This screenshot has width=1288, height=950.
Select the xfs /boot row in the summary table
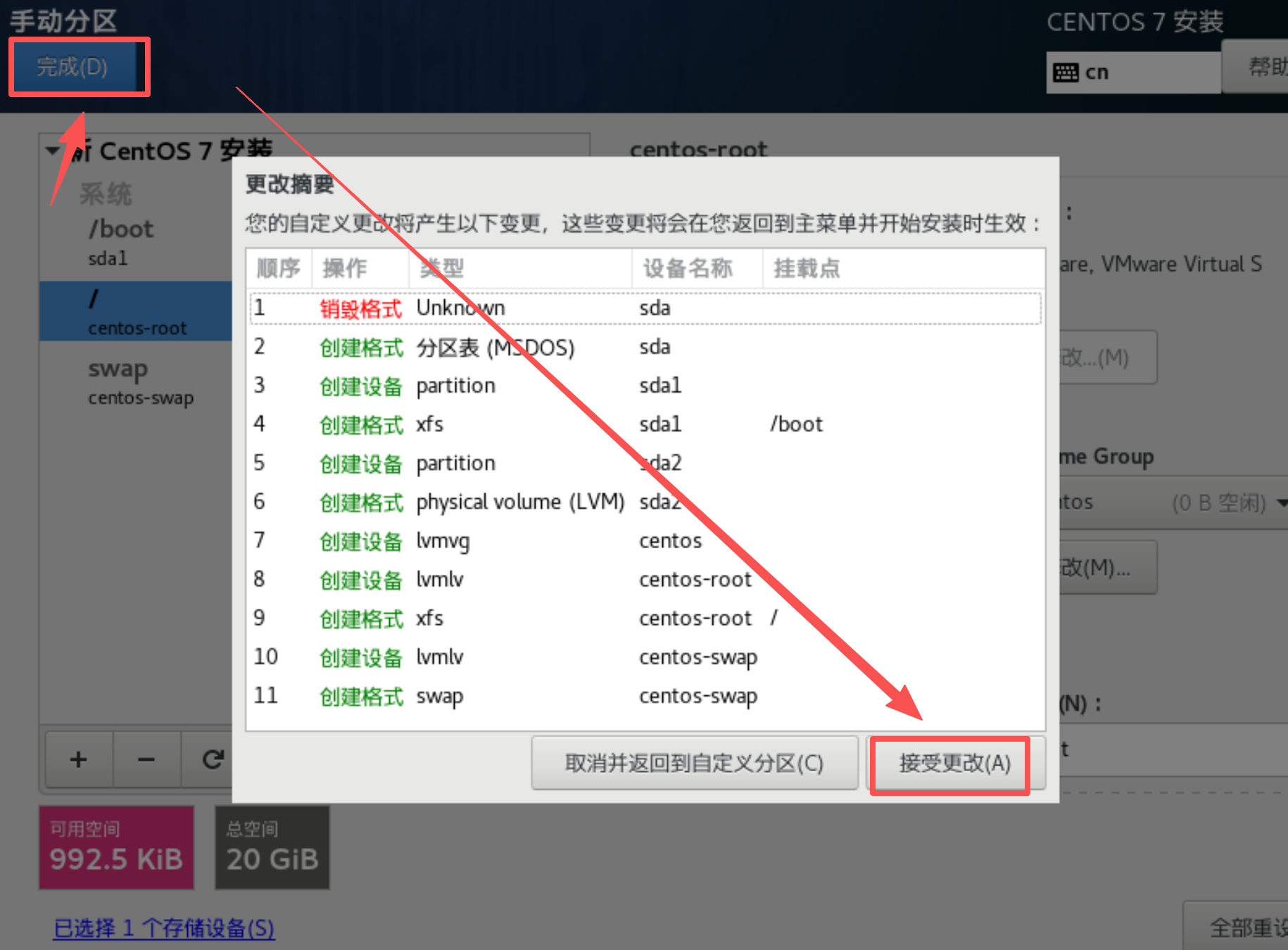click(493, 424)
